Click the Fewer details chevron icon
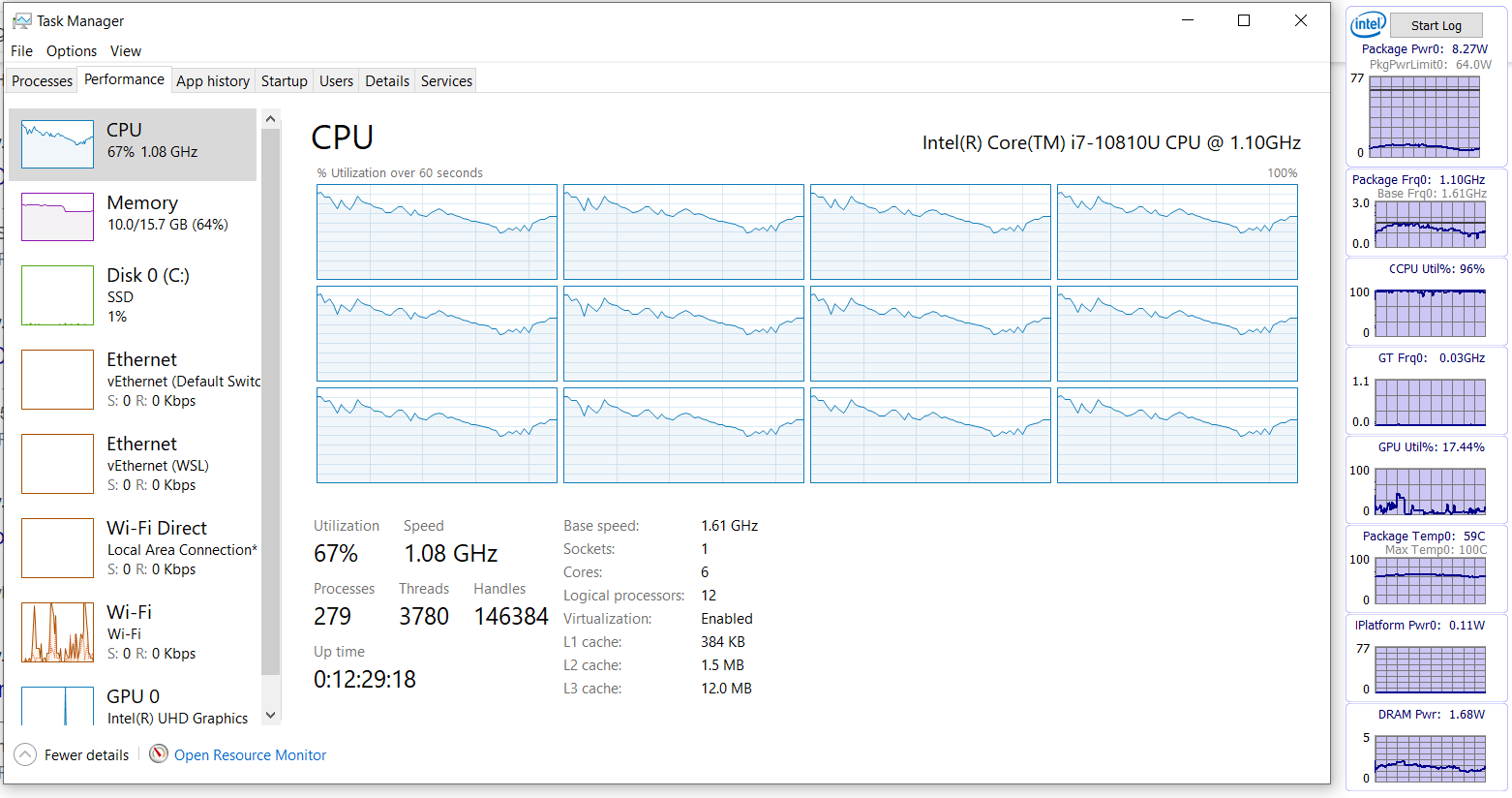 25,754
